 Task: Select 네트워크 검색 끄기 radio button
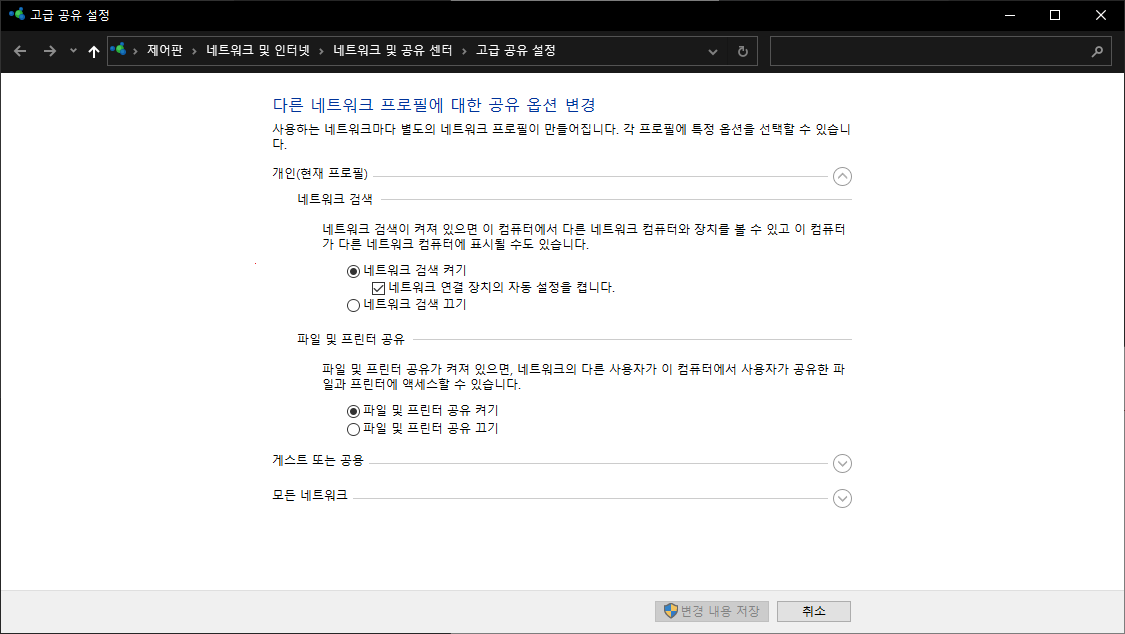point(353,306)
